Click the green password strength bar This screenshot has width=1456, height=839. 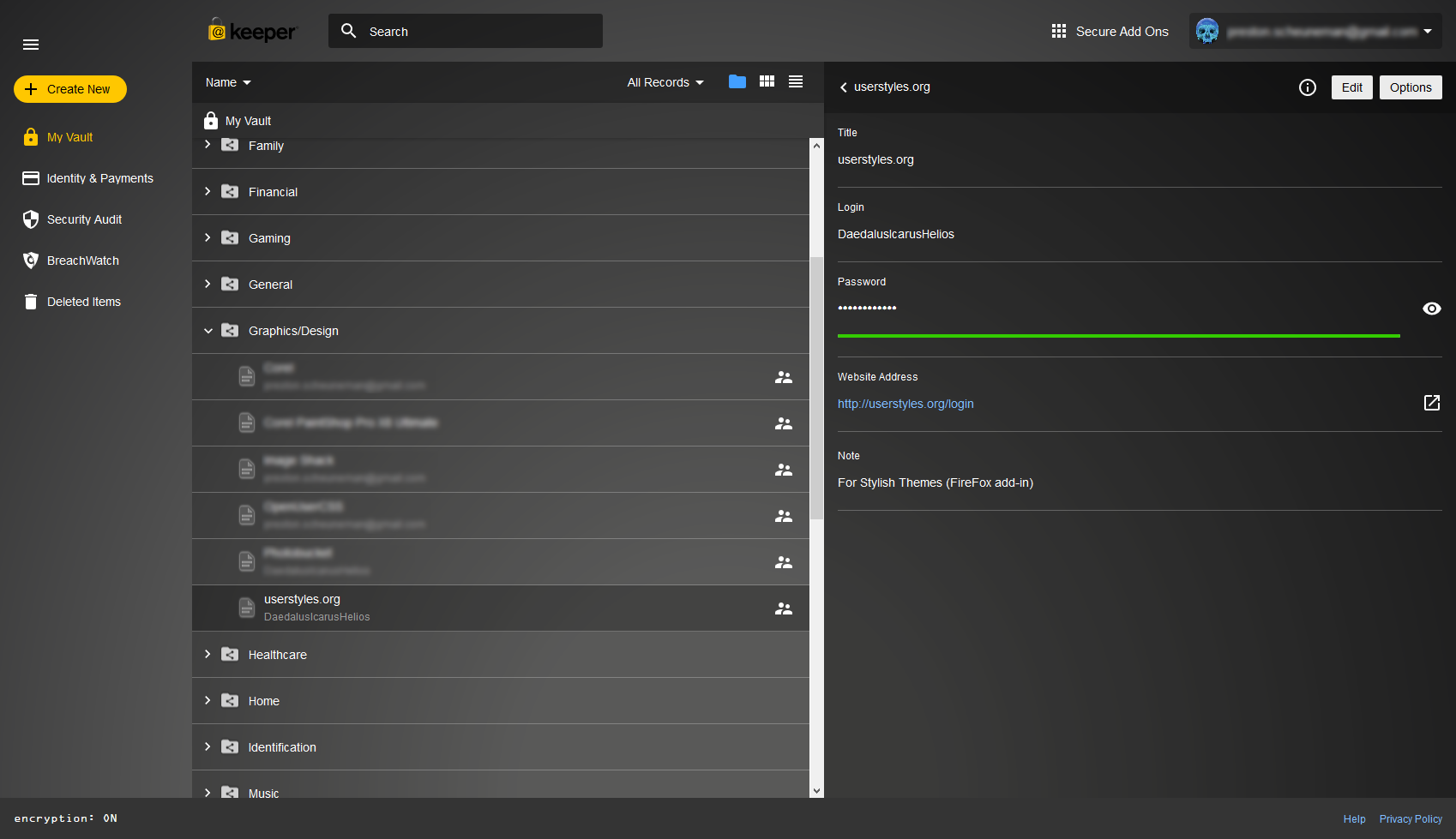click(1118, 336)
